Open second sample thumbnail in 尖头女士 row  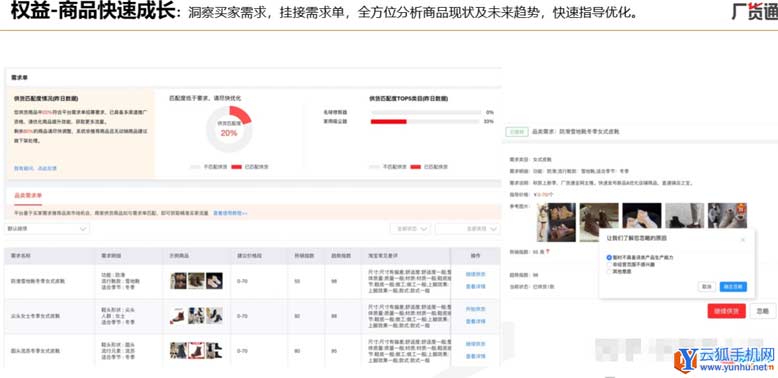(196, 315)
